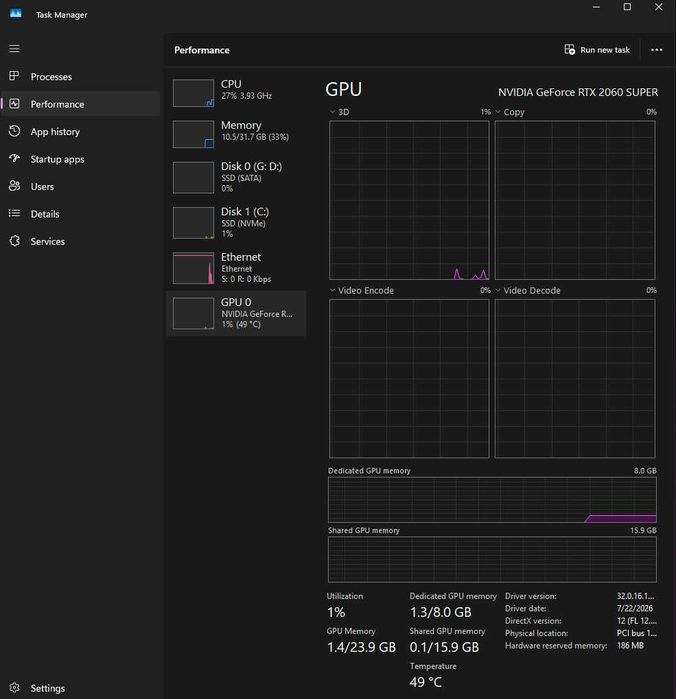Open Settings at the sidebar bottom
Screen dimensions: 676x699
pyautogui.click(x=80, y=688)
